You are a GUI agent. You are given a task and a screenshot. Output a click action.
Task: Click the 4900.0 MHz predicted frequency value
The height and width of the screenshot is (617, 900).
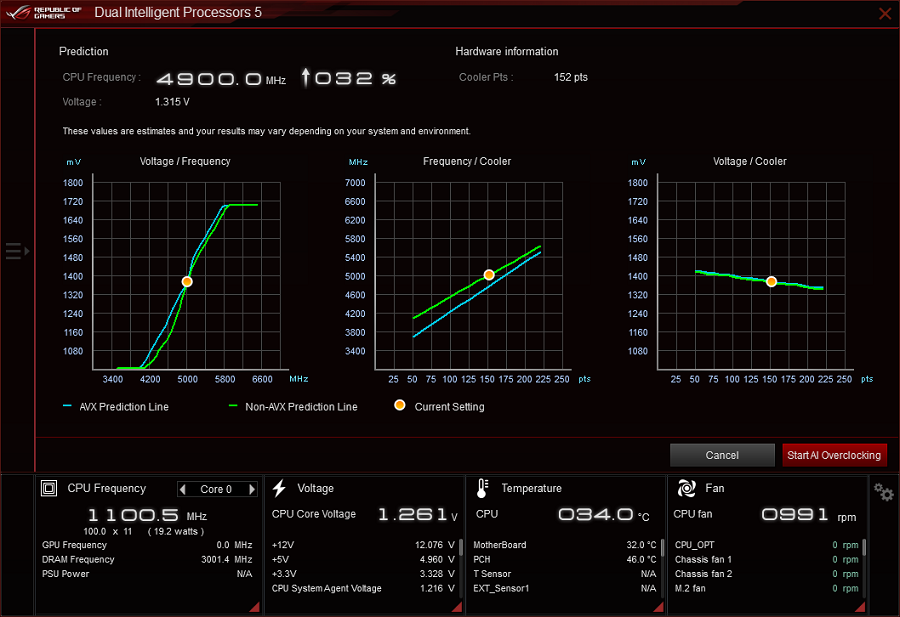click(221, 79)
